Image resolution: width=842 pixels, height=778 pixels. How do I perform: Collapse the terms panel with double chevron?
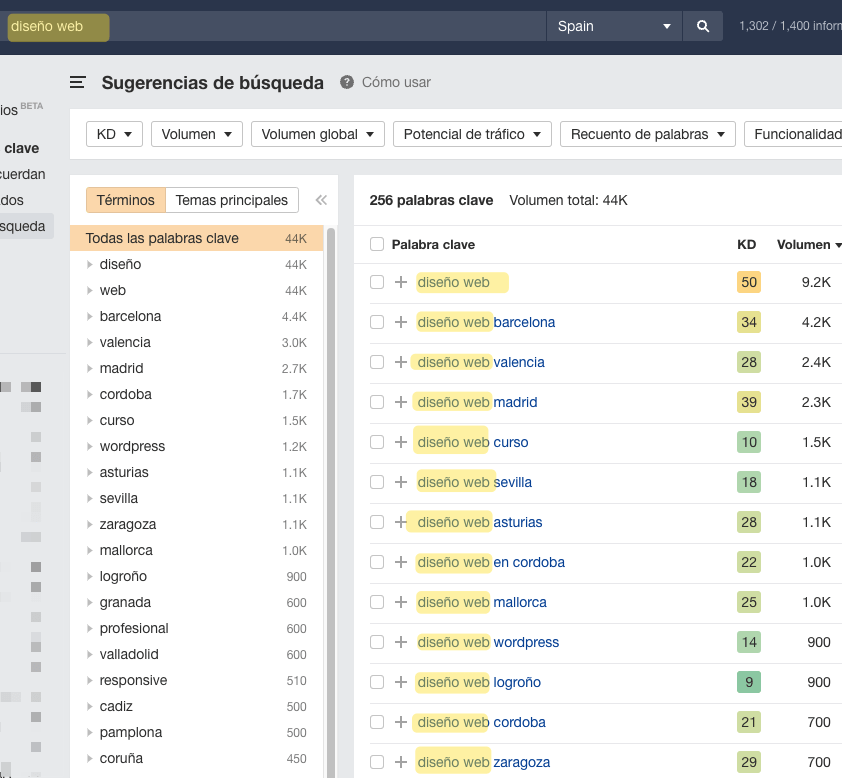pyautogui.click(x=321, y=200)
